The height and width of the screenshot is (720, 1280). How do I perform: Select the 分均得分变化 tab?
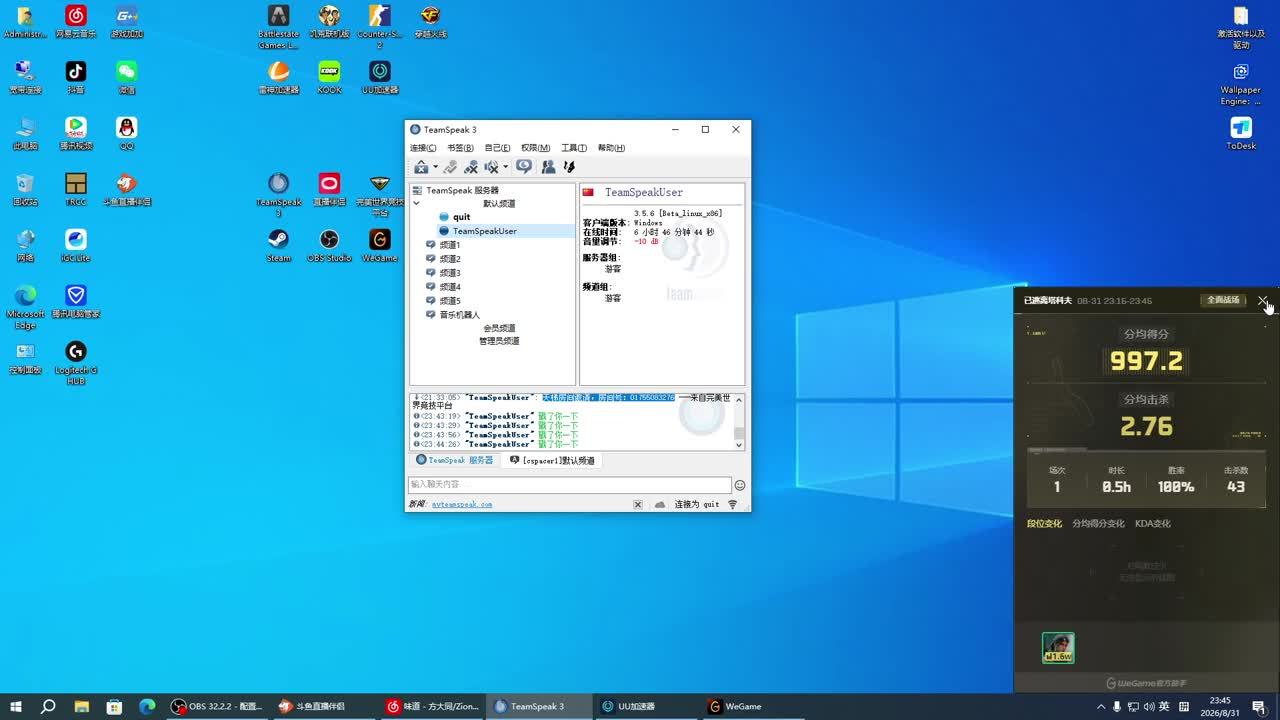[1098, 523]
